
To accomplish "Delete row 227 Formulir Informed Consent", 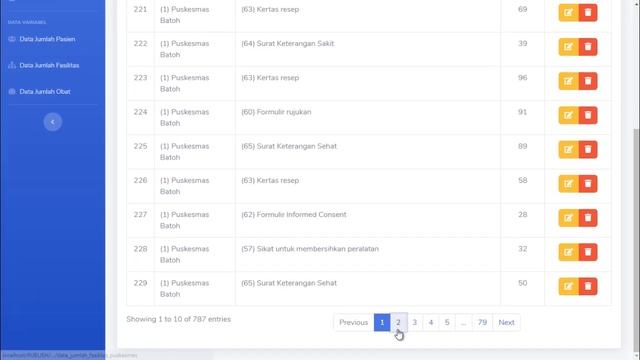I will click(588, 218).
